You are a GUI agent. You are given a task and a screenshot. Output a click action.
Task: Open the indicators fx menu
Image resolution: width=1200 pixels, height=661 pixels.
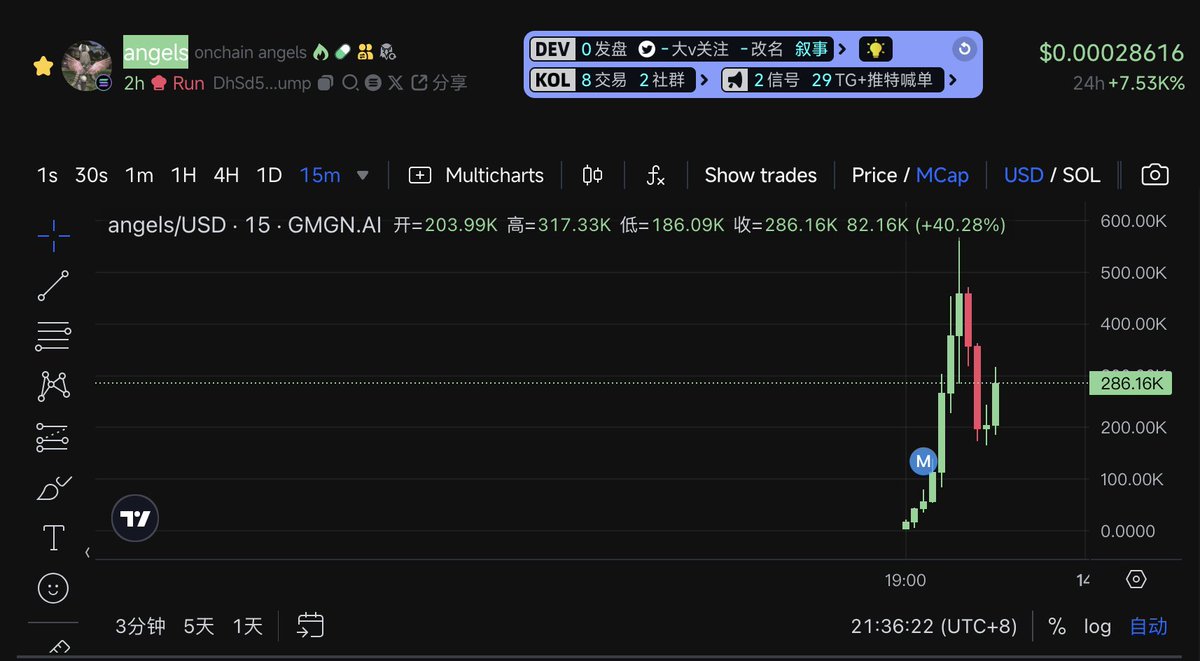[x=656, y=176]
